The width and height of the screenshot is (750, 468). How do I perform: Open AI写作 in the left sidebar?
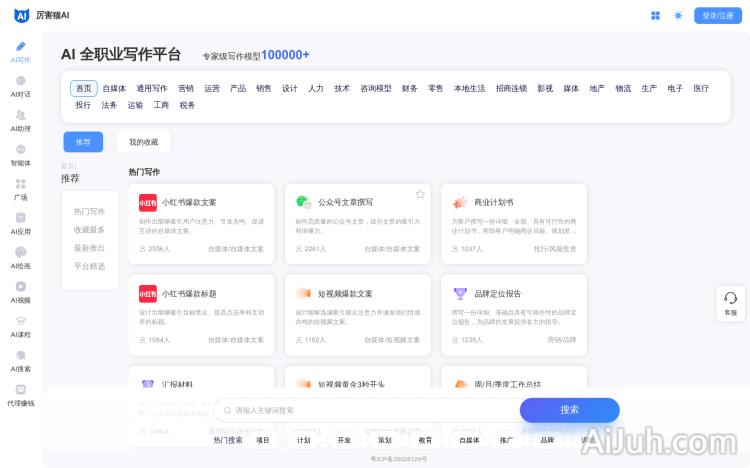[20, 52]
